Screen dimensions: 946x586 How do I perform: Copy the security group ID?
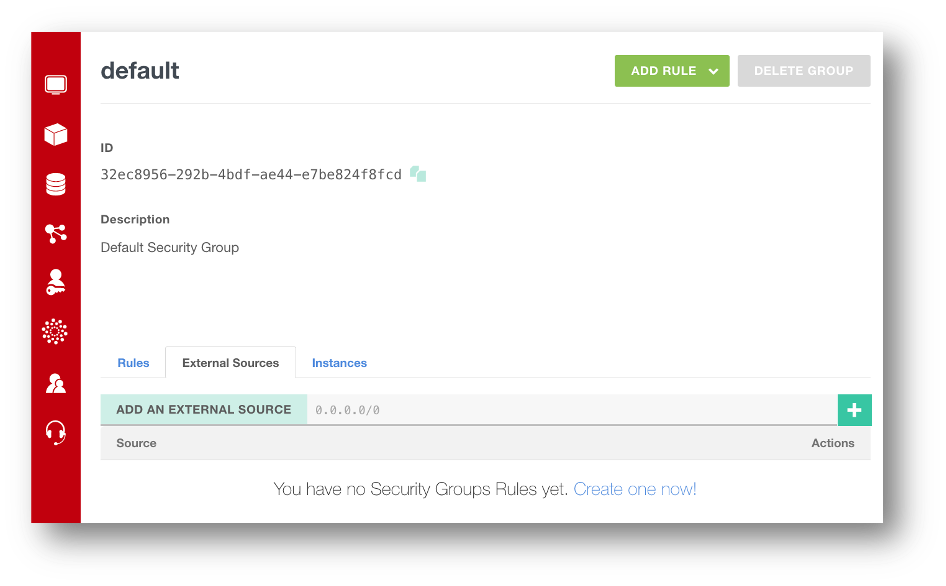[x=417, y=173]
